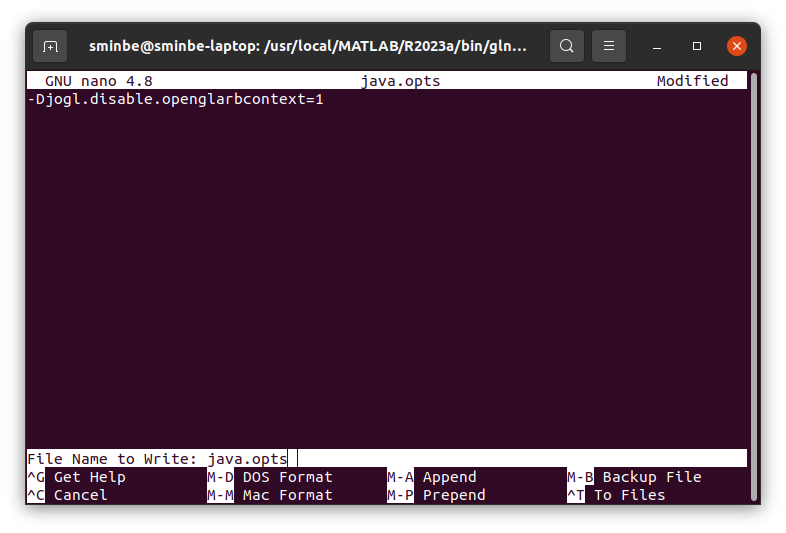Open the terminal hamburger menu
Image resolution: width=786 pixels, height=533 pixels.
tap(609, 46)
